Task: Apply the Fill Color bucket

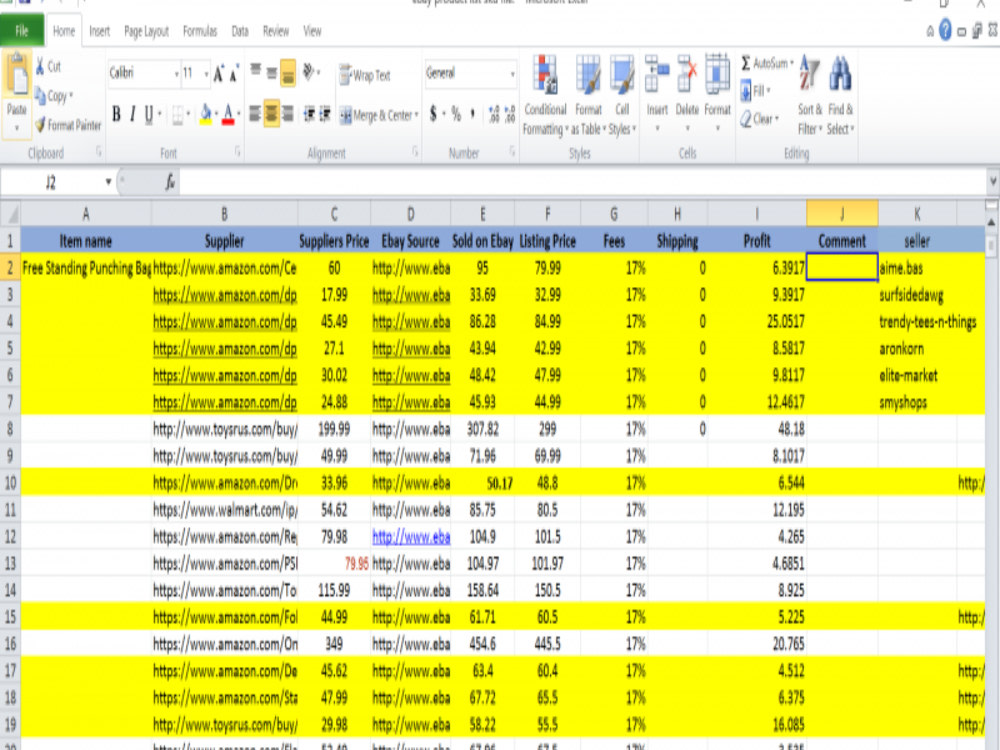Action: point(205,115)
